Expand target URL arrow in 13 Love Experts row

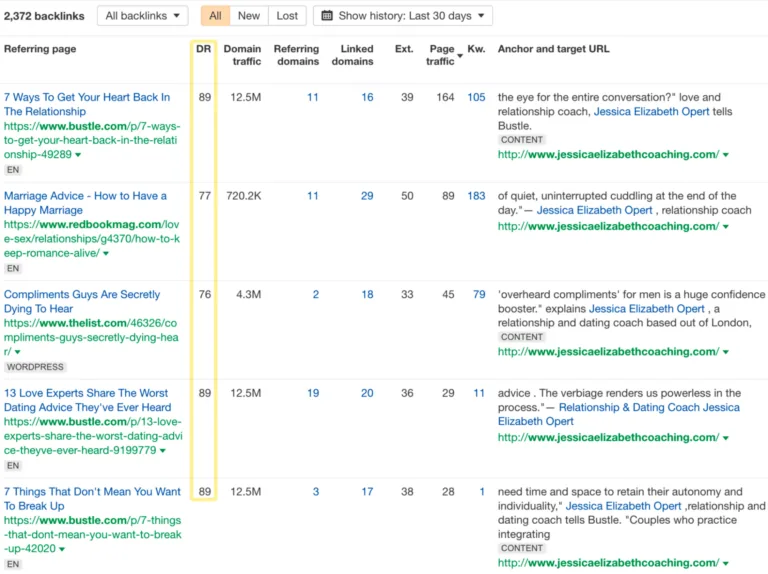coord(726,438)
